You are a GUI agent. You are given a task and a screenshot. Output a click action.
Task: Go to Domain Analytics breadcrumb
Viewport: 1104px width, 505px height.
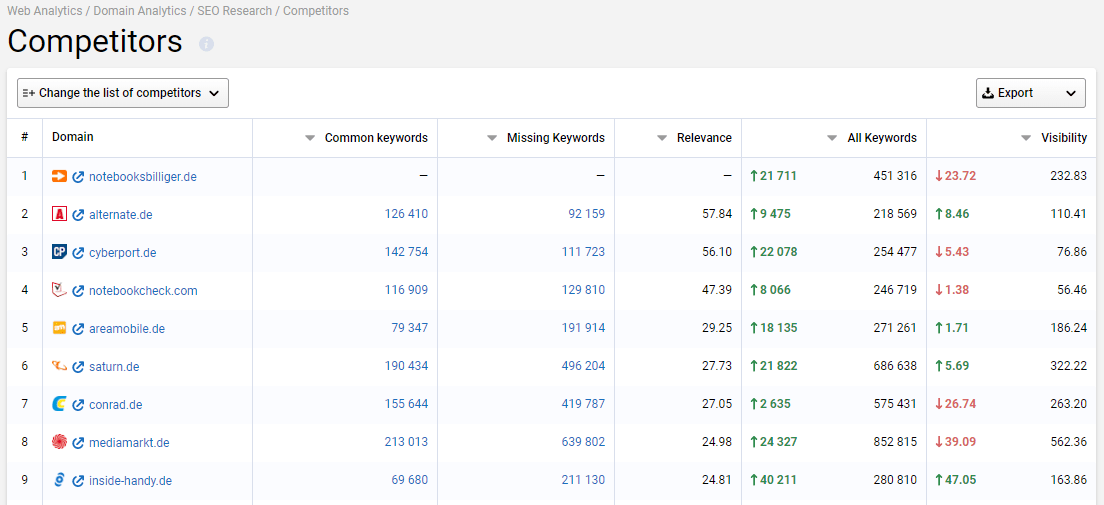[140, 11]
